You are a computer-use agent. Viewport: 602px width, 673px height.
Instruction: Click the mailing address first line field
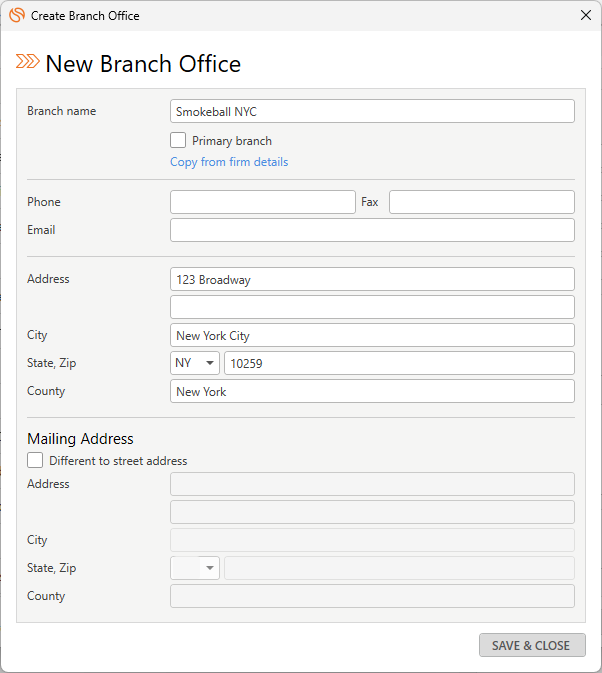[x=372, y=484]
